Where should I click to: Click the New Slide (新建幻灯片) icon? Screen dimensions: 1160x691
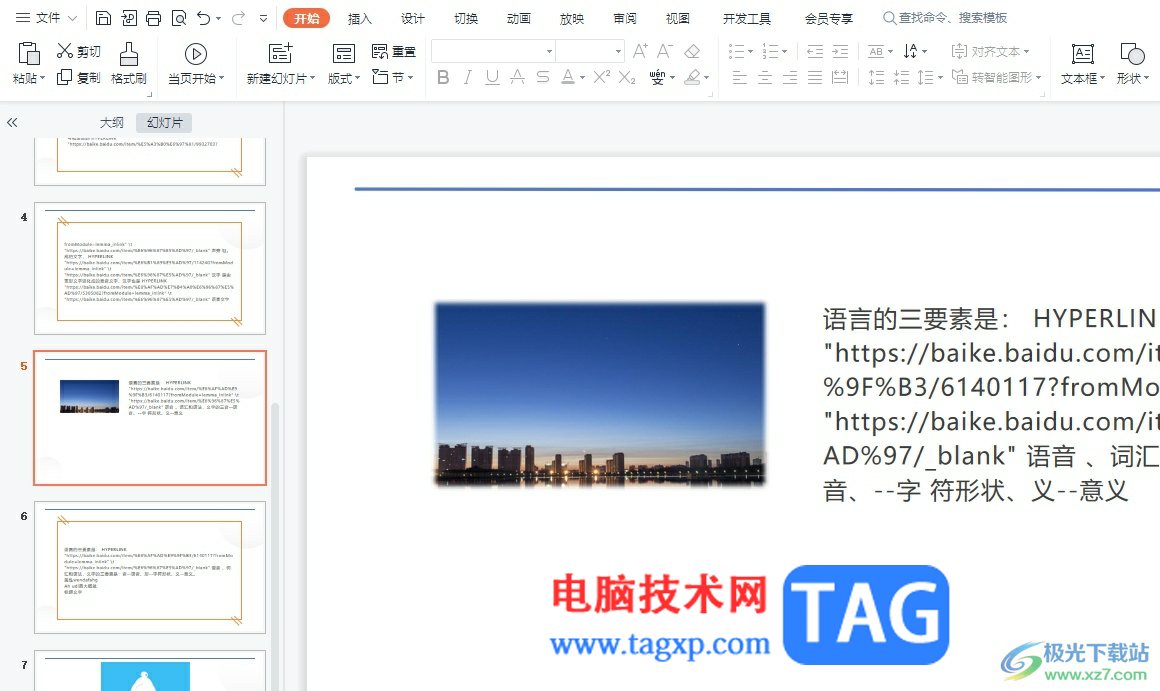(280, 53)
